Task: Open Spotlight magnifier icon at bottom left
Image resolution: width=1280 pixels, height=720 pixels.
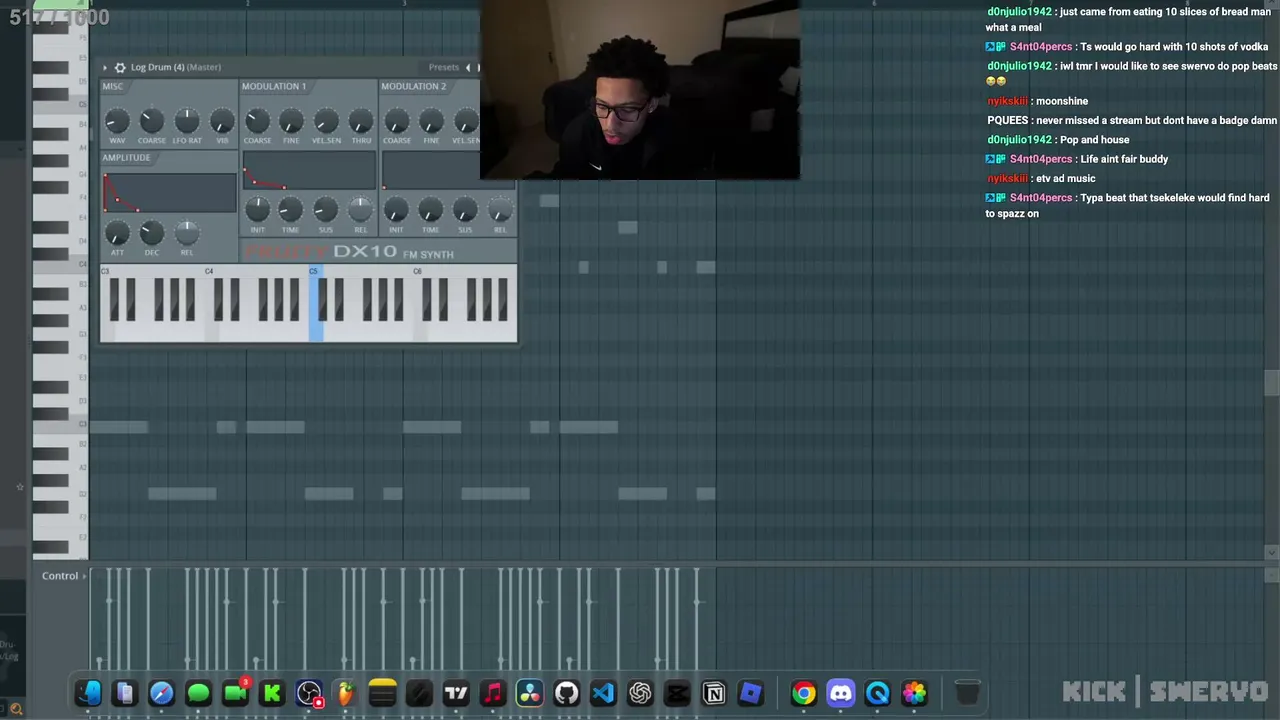Action: tap(15, 710)
